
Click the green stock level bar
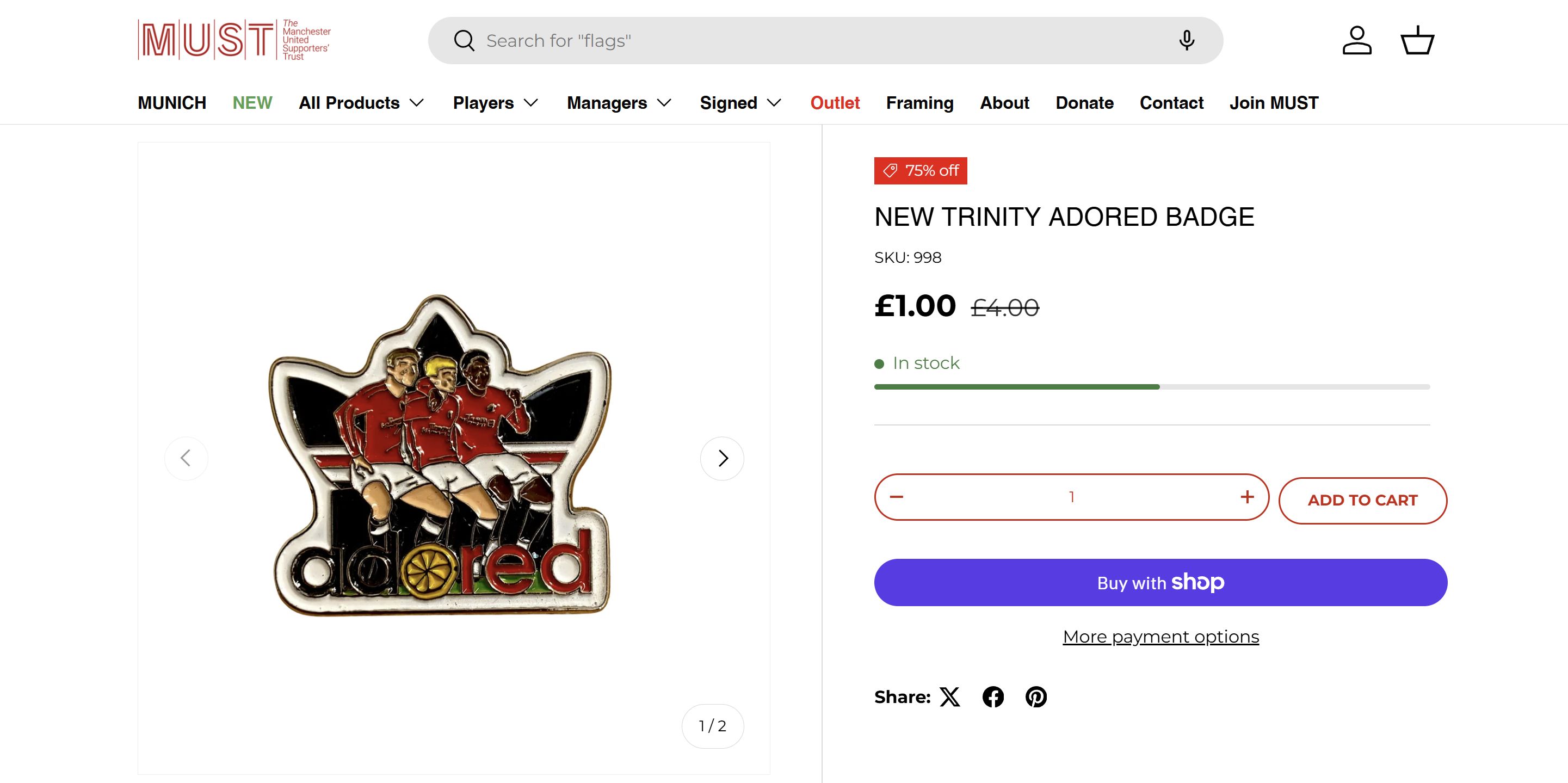tap(1016, 387)
